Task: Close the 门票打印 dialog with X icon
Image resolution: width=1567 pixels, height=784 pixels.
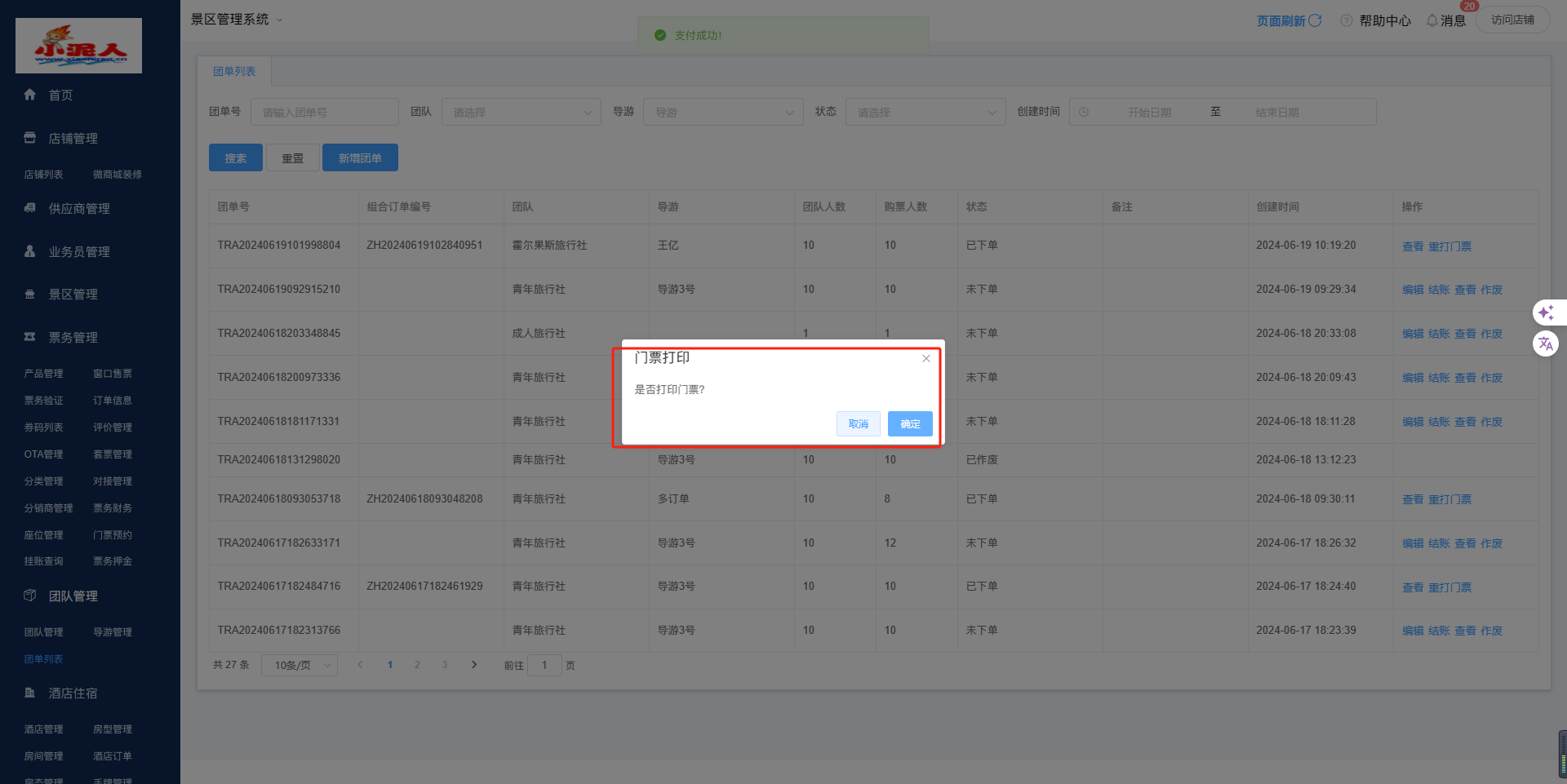Action: coord(926,359)
